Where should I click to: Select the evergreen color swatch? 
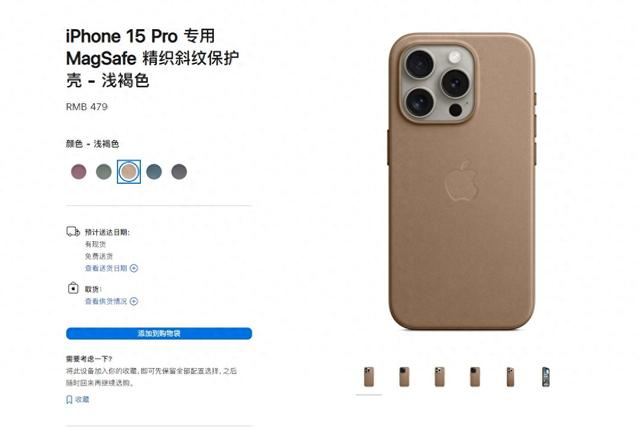104,172
